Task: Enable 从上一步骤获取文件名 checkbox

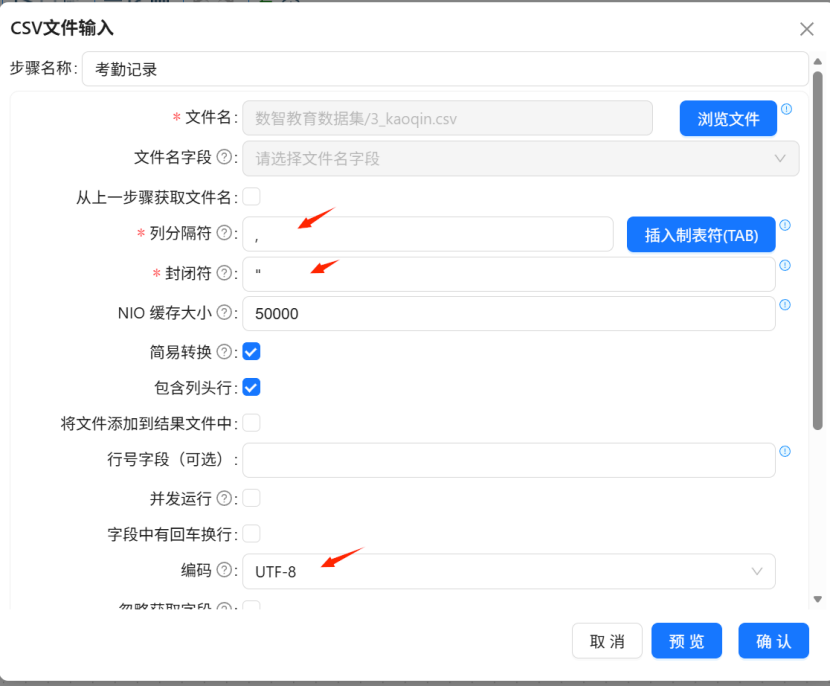Action: tap(251, 197)
